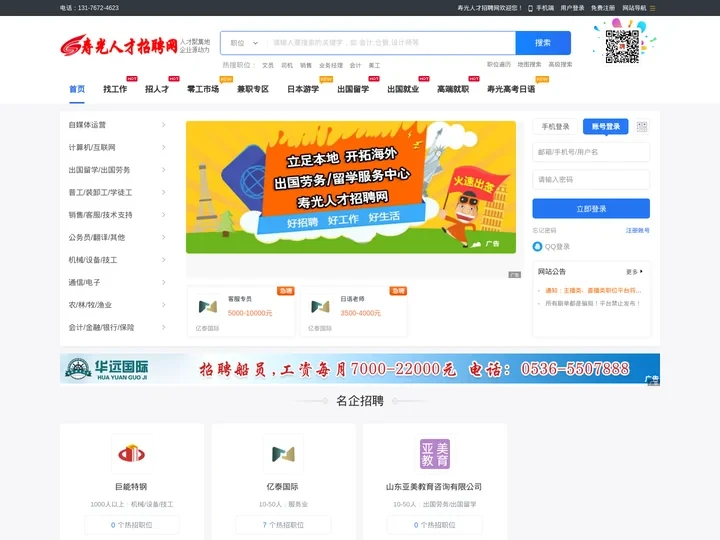Open 寿光高考日语 nav item

click(x=511, y=89)
